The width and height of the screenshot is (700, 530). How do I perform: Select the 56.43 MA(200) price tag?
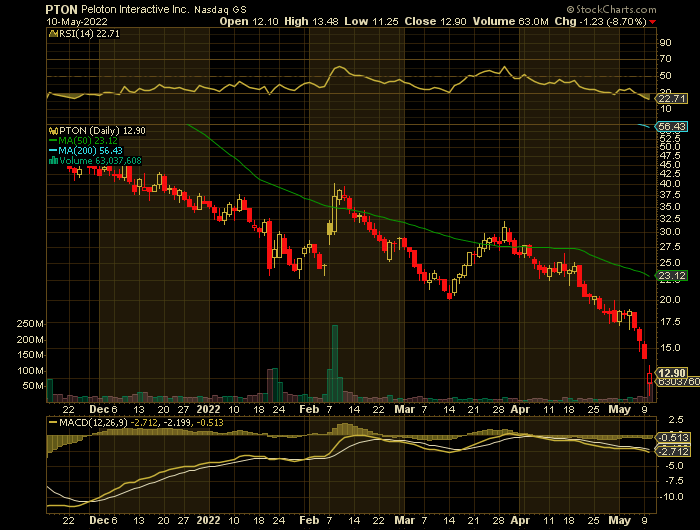pos(669,126)
